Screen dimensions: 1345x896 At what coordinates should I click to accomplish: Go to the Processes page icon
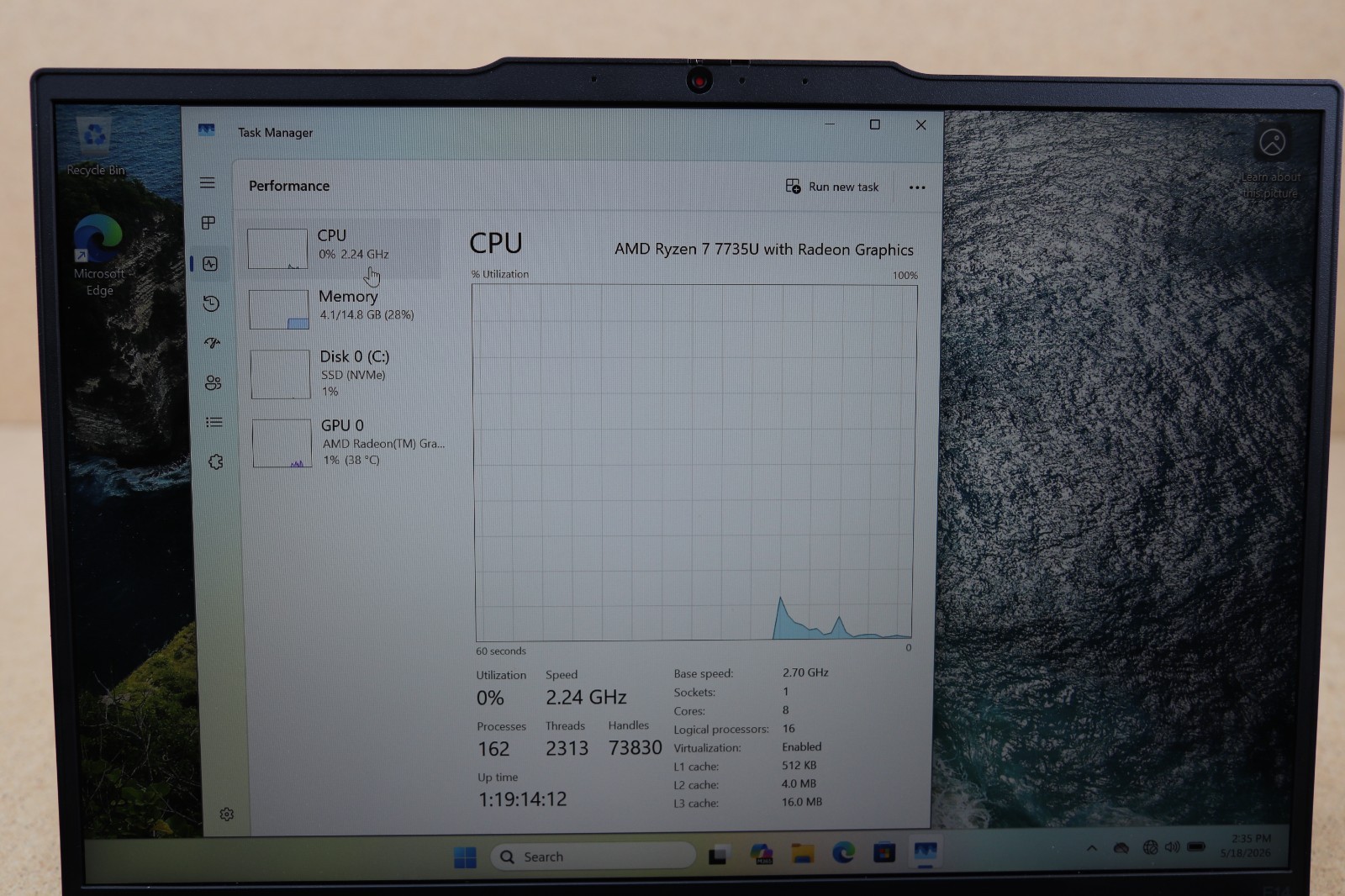click(208, 223)
